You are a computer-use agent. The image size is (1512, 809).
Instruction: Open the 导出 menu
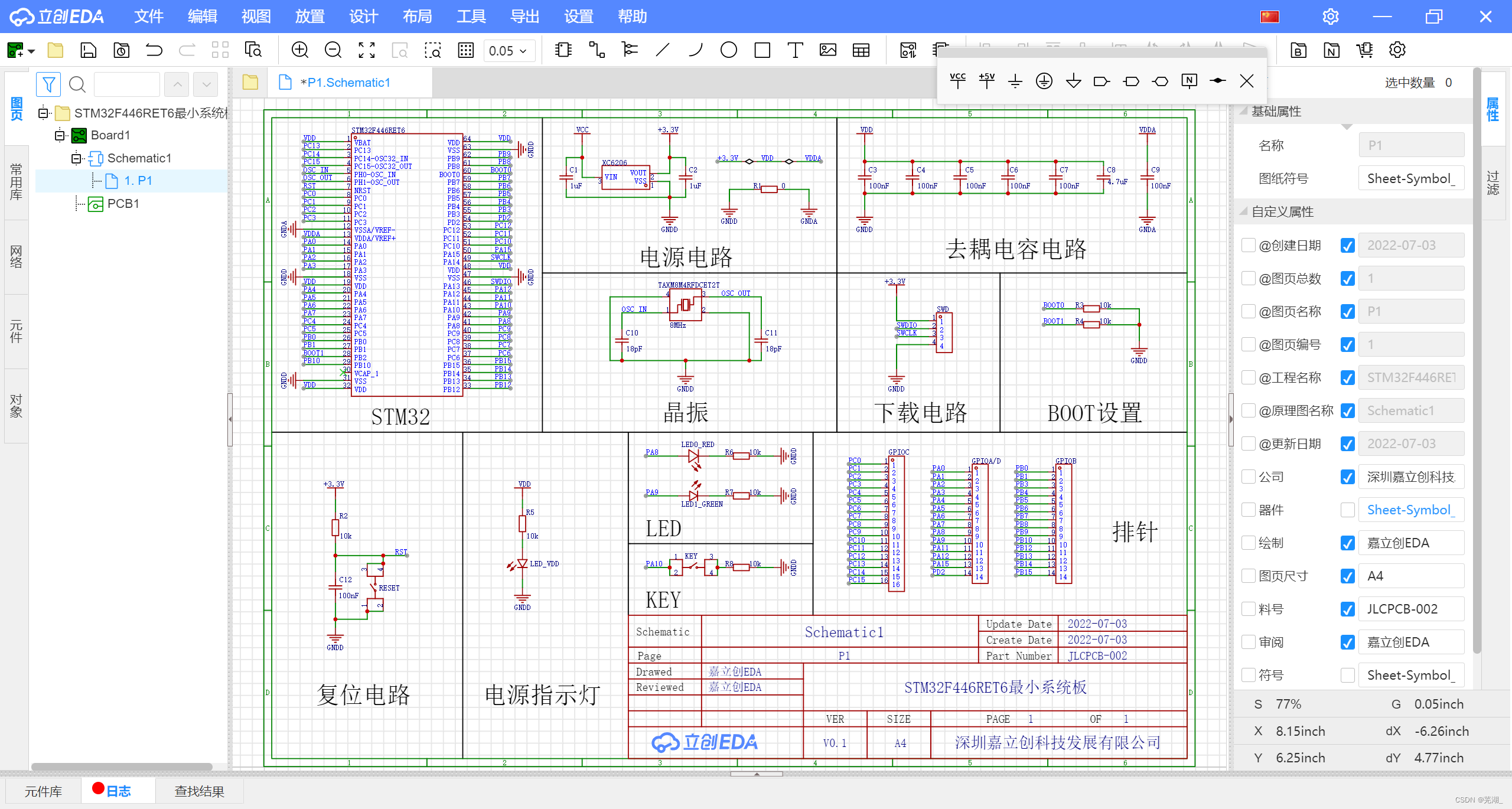coord(524,17)
